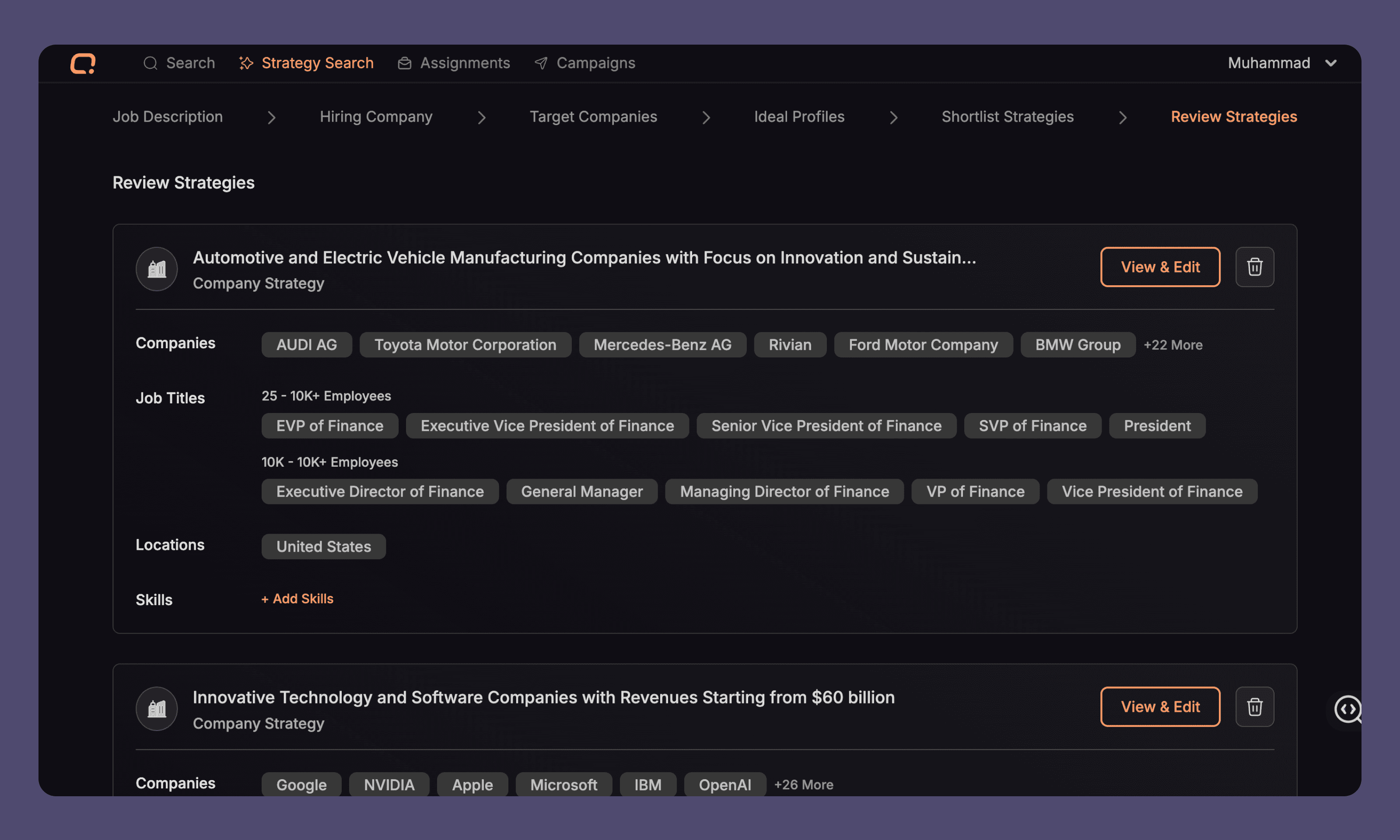Click the BMW Group chip
This screenshot has width=1400, height=840.
[x=1078, y=345]
